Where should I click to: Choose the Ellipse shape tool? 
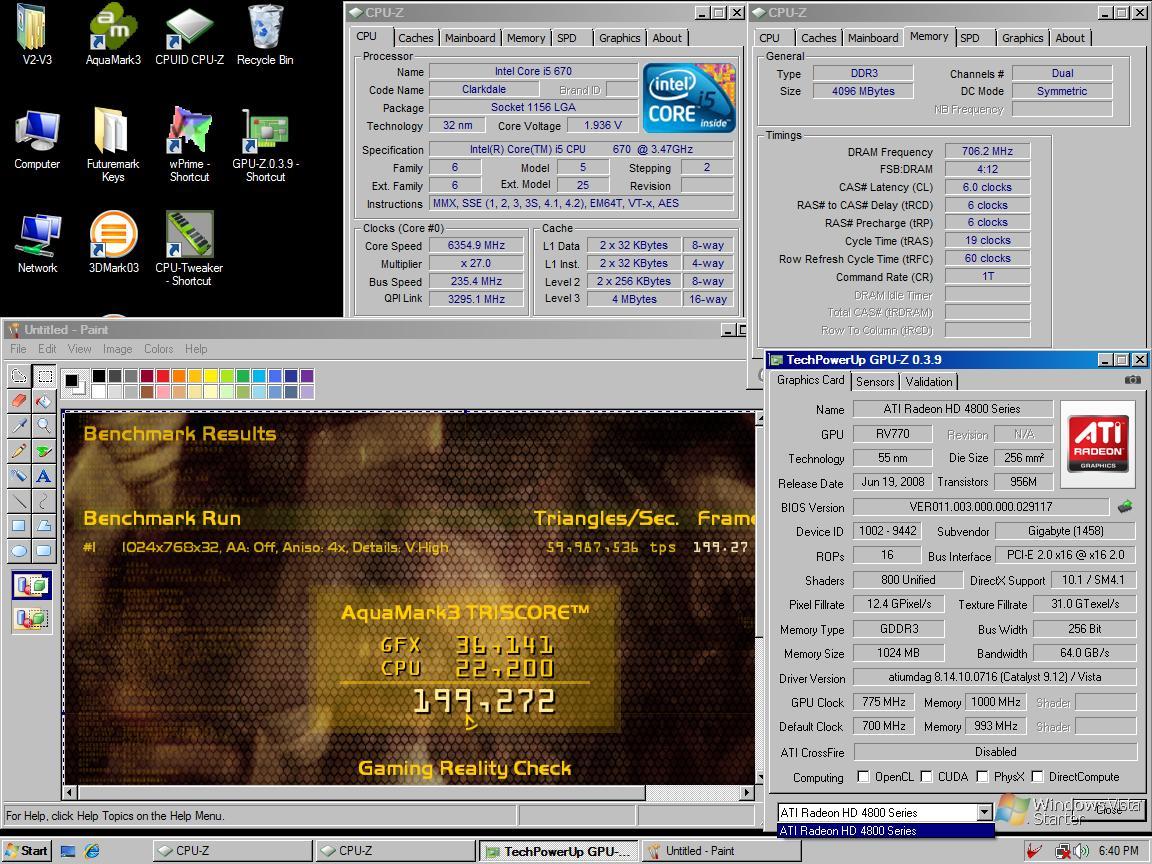pyautogui.click(x=19, y=550)
